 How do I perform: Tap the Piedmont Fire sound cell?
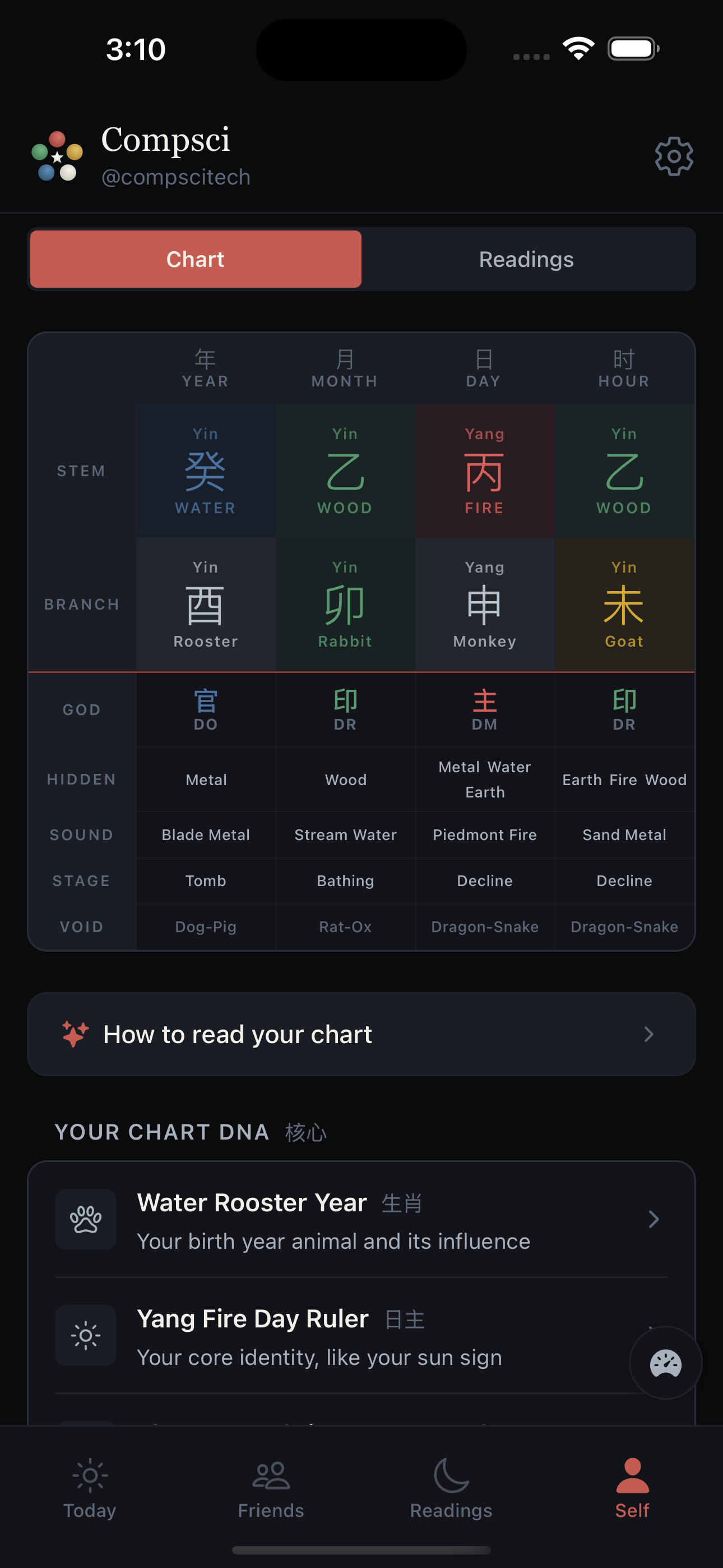[484, 834]
